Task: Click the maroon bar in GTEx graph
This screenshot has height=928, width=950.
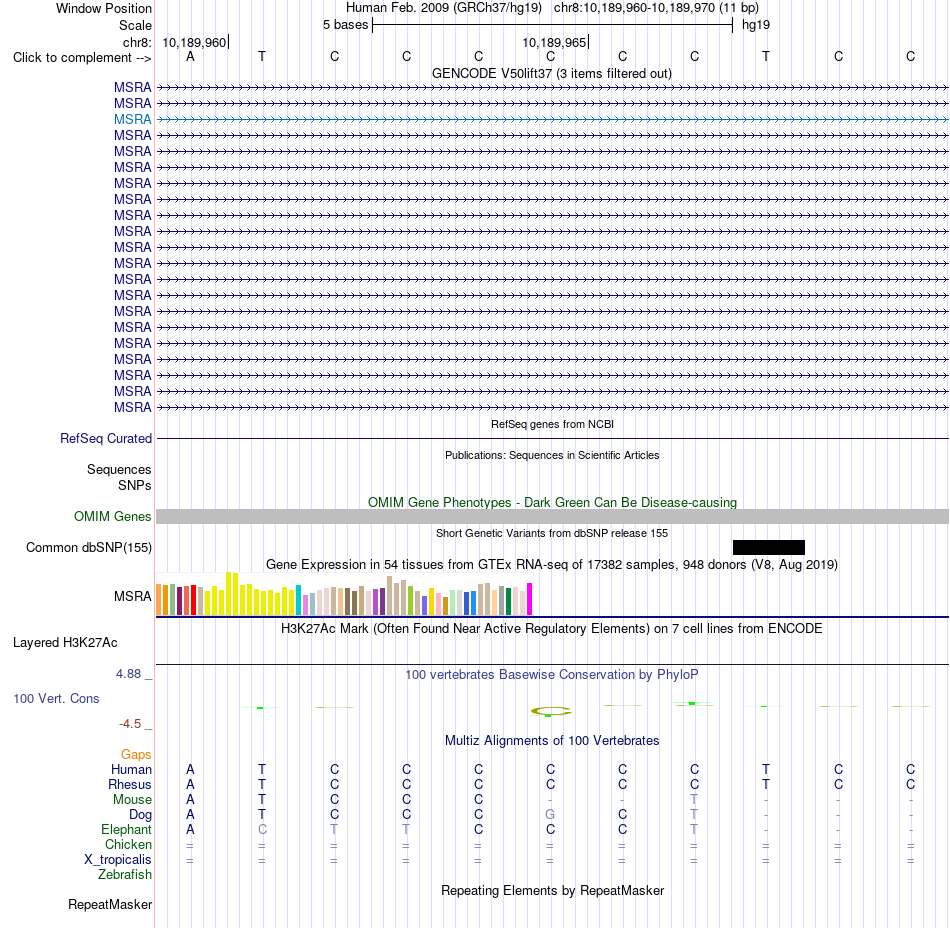Action: pos(179,601)
